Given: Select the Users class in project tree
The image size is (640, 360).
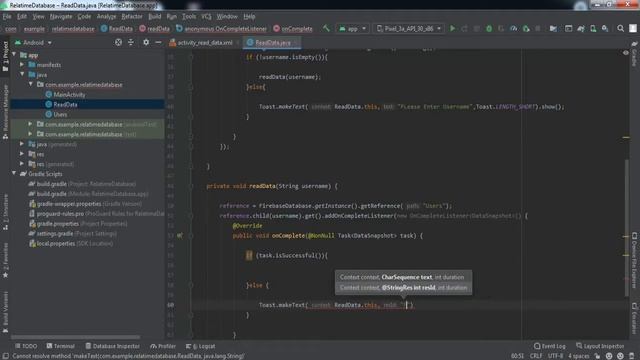Looking at the screenshot, I should tap(60, 114).
